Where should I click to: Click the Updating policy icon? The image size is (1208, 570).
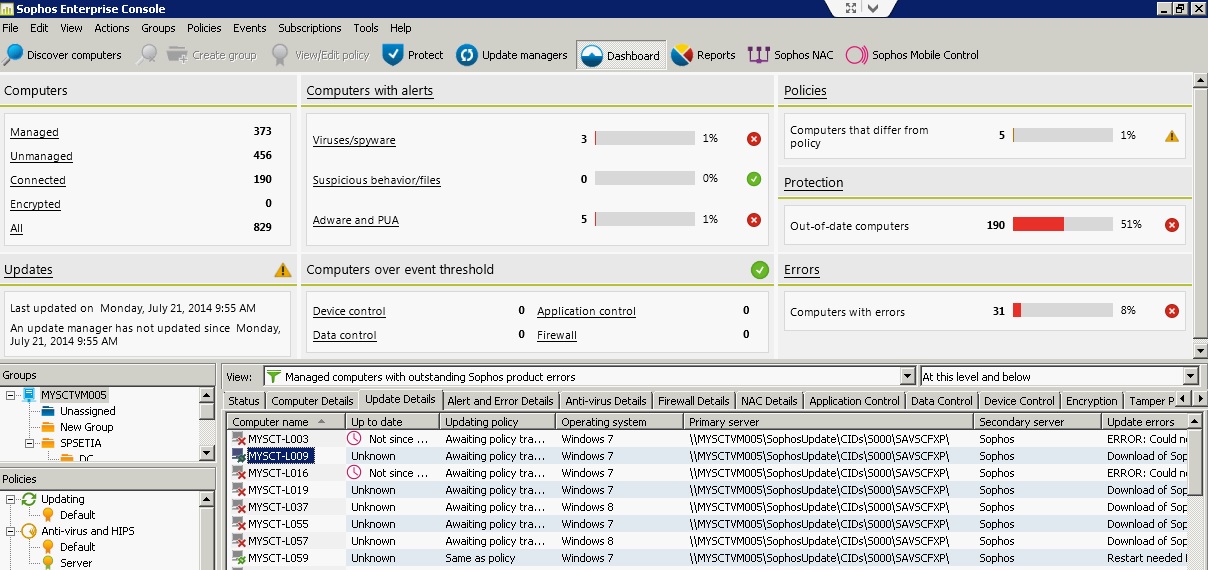[30, 499]
